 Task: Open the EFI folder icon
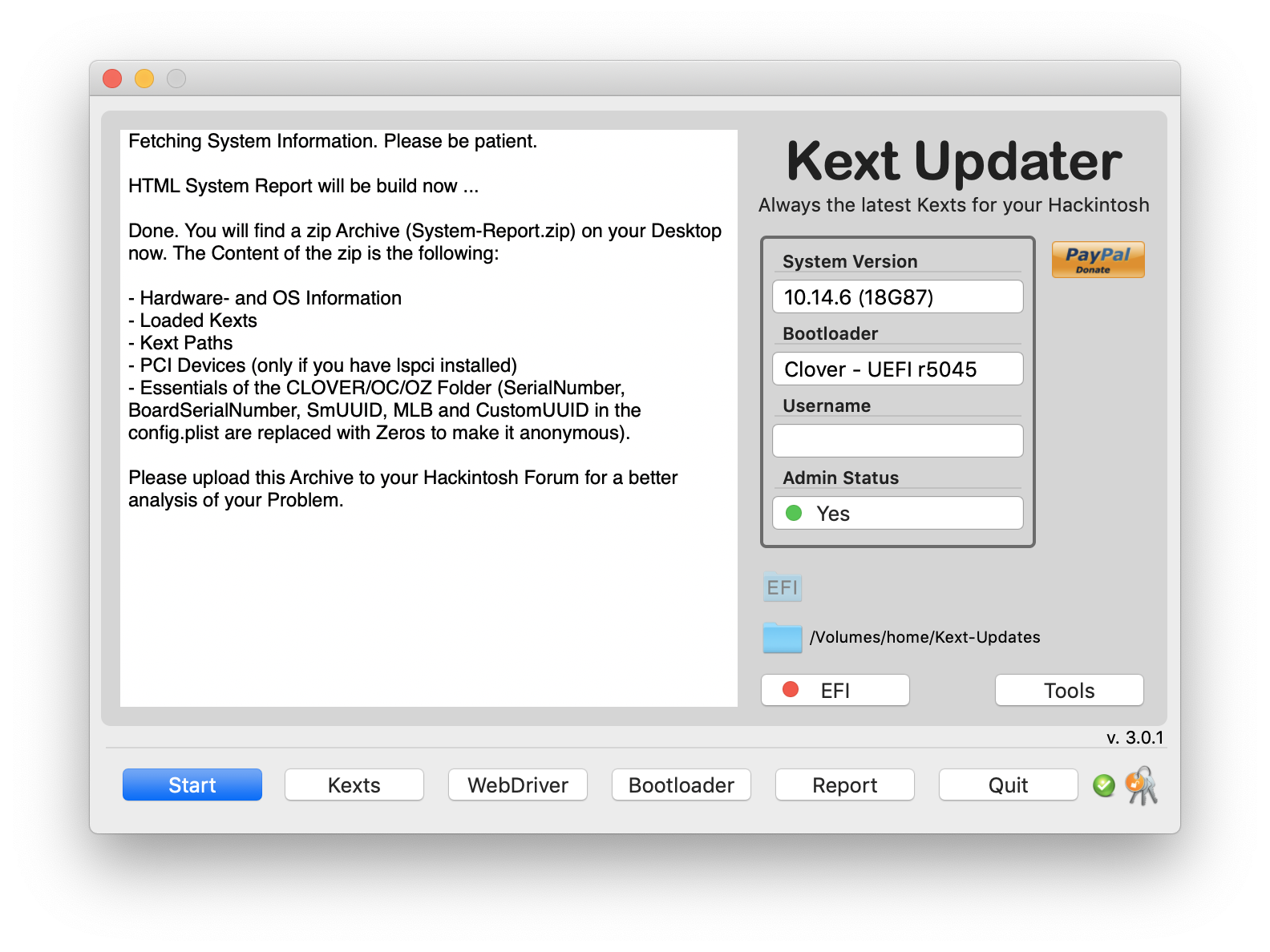782,587
